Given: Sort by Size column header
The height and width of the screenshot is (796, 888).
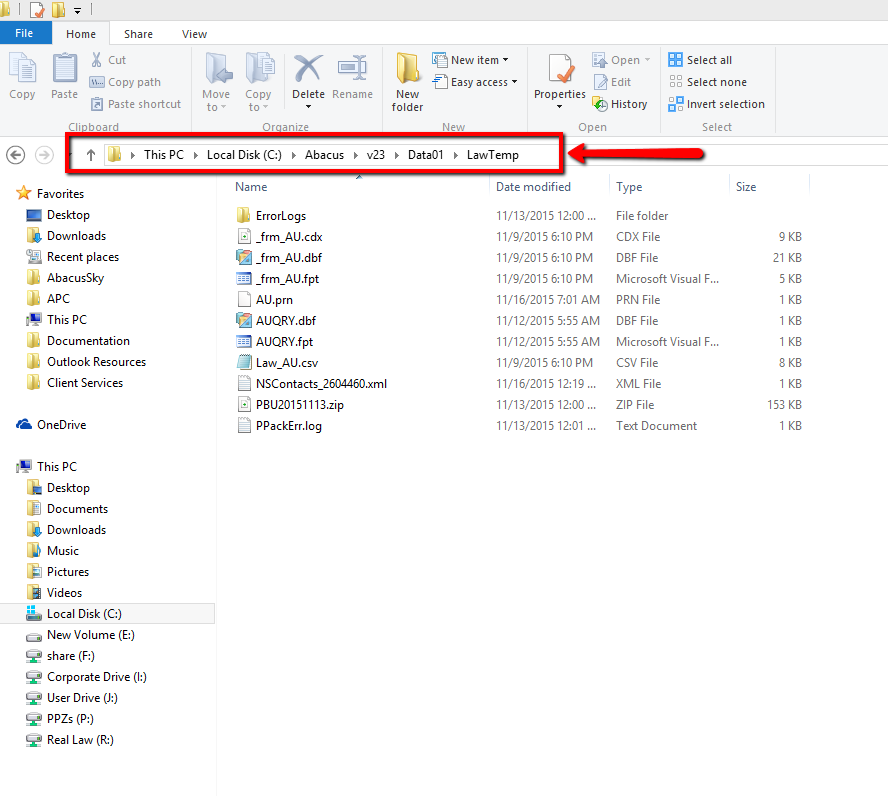Looking at the screenshot, I should click(745, 187).
